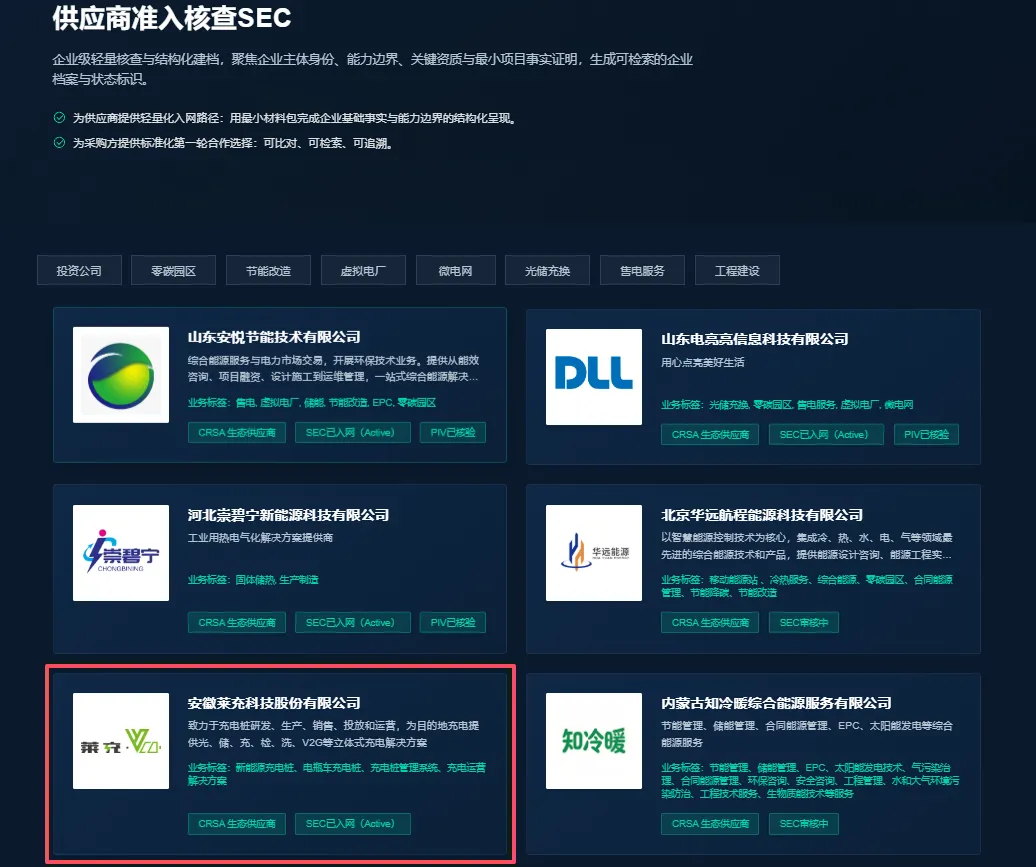Click SEC已入网 (Active) badge of 山东安悦节能
Viewport: 1036px width, 867px height.
click(353, 432)
